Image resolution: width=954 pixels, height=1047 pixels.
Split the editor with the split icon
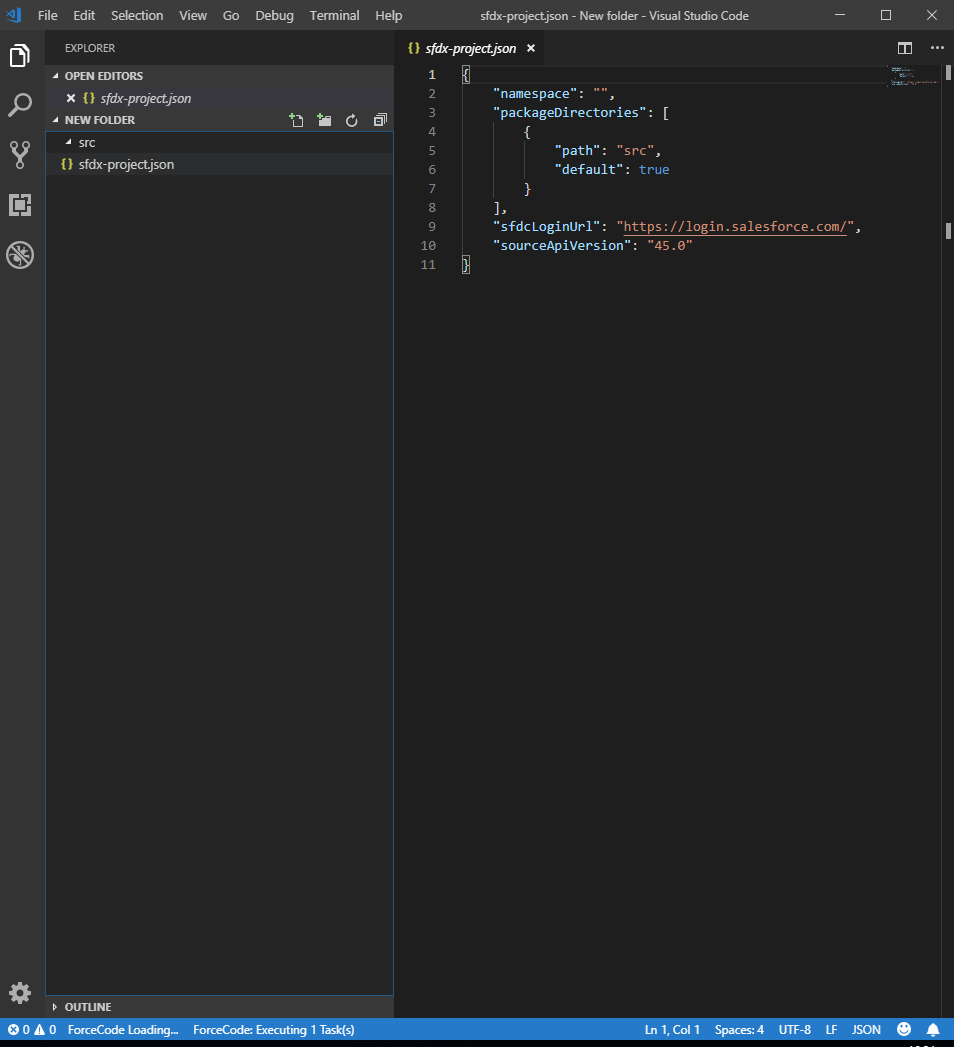click(x=904, y=47)
